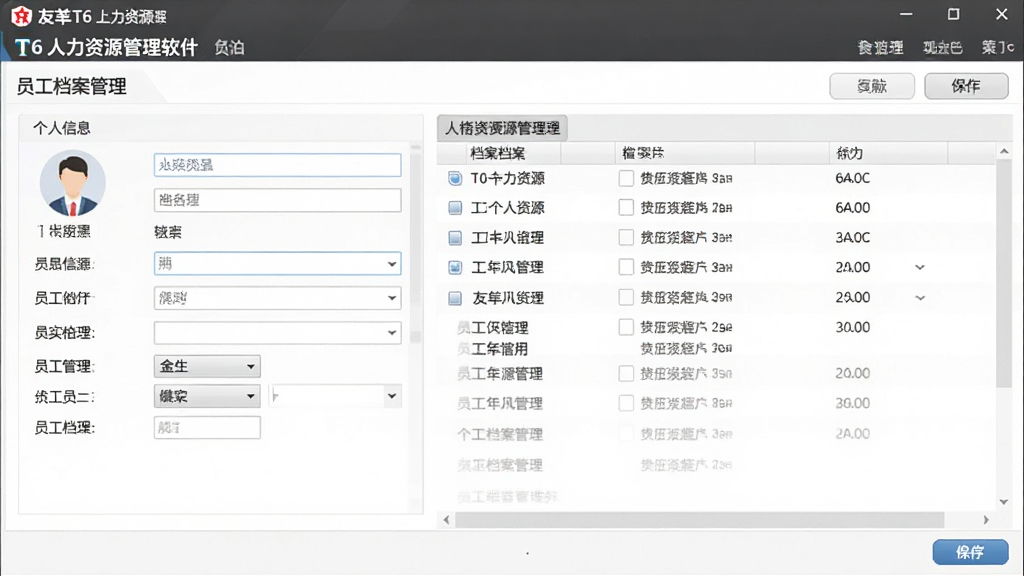Open the empty combo box directly above 金生
This screenshot has width=1024, height=576.
[x=278, y=332]
